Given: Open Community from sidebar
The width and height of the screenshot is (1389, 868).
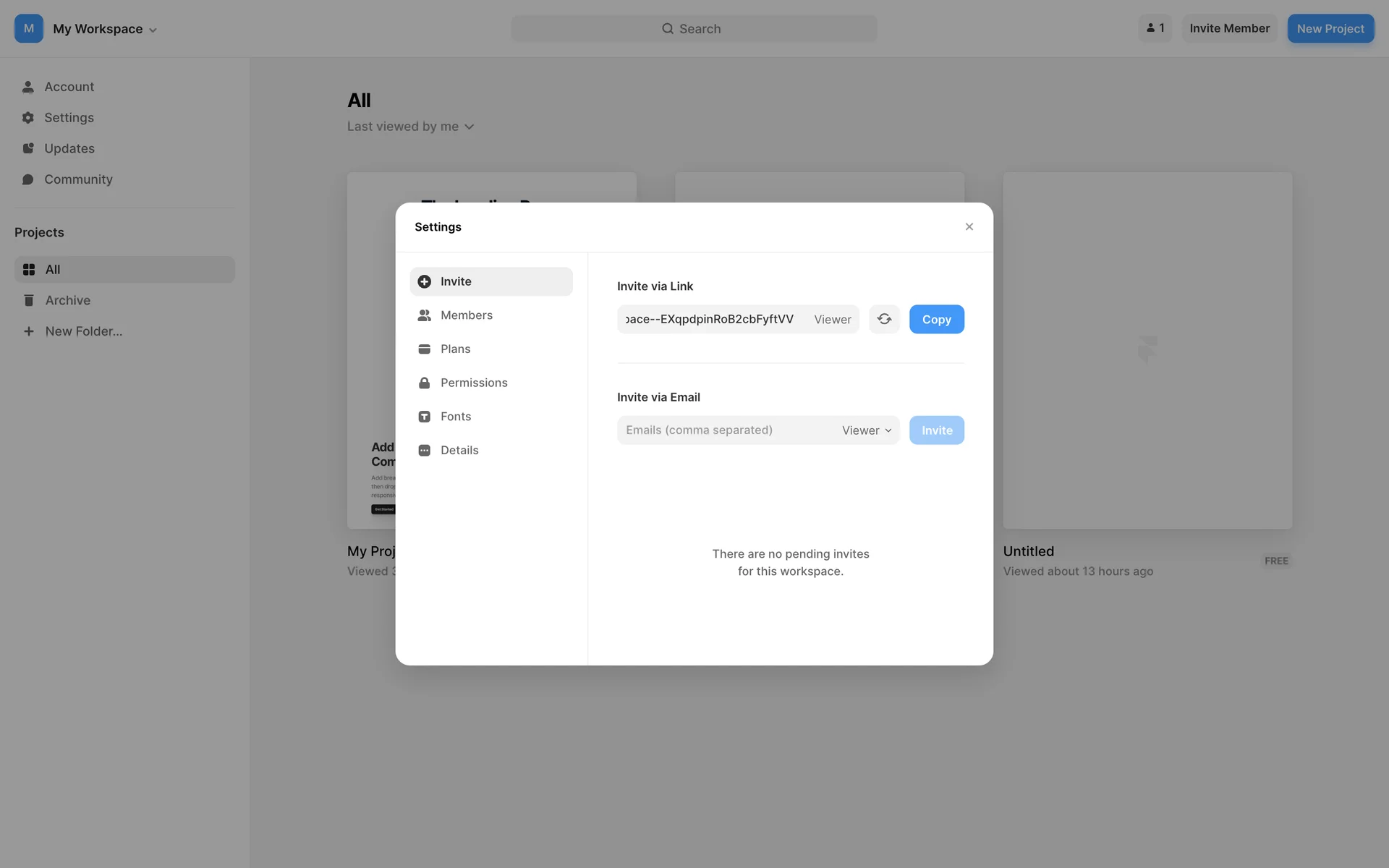Looking at the screenshot, I should pyautogui.click(x=78, y=179).
